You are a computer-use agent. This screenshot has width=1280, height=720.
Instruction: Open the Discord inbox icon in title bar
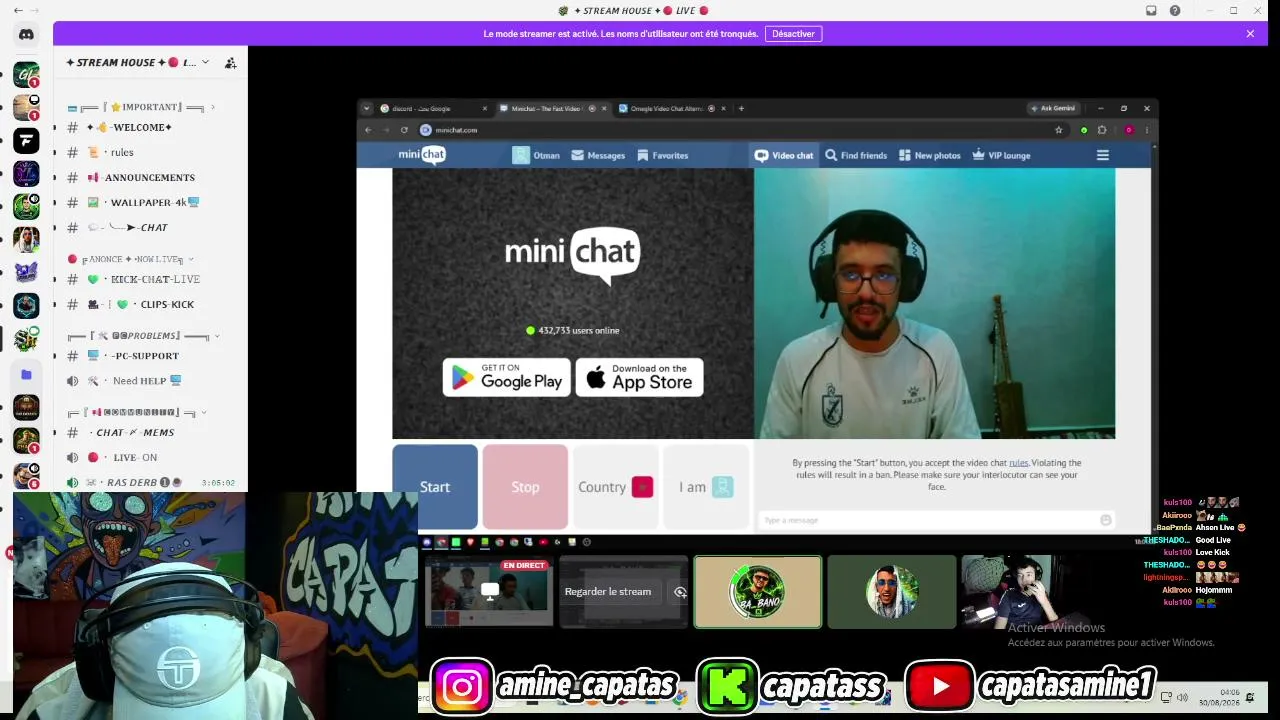(x=1151, y=10)
